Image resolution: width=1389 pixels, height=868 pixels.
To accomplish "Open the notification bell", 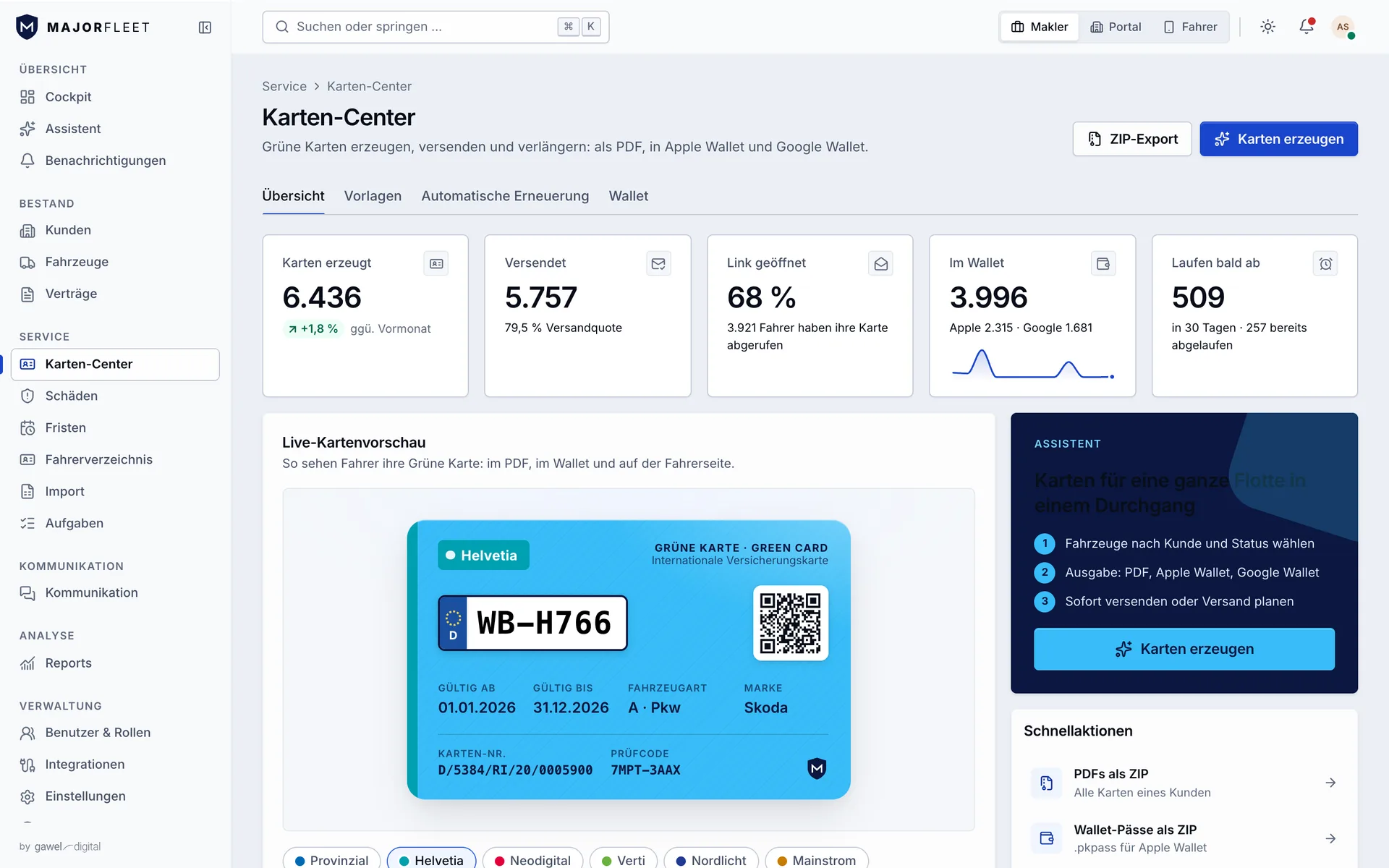I will point(1307,27).
